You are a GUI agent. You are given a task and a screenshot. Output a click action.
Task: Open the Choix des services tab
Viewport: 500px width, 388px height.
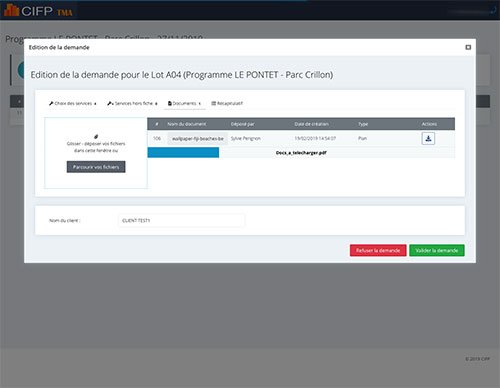pyautogui.click(x=73, y=103)
